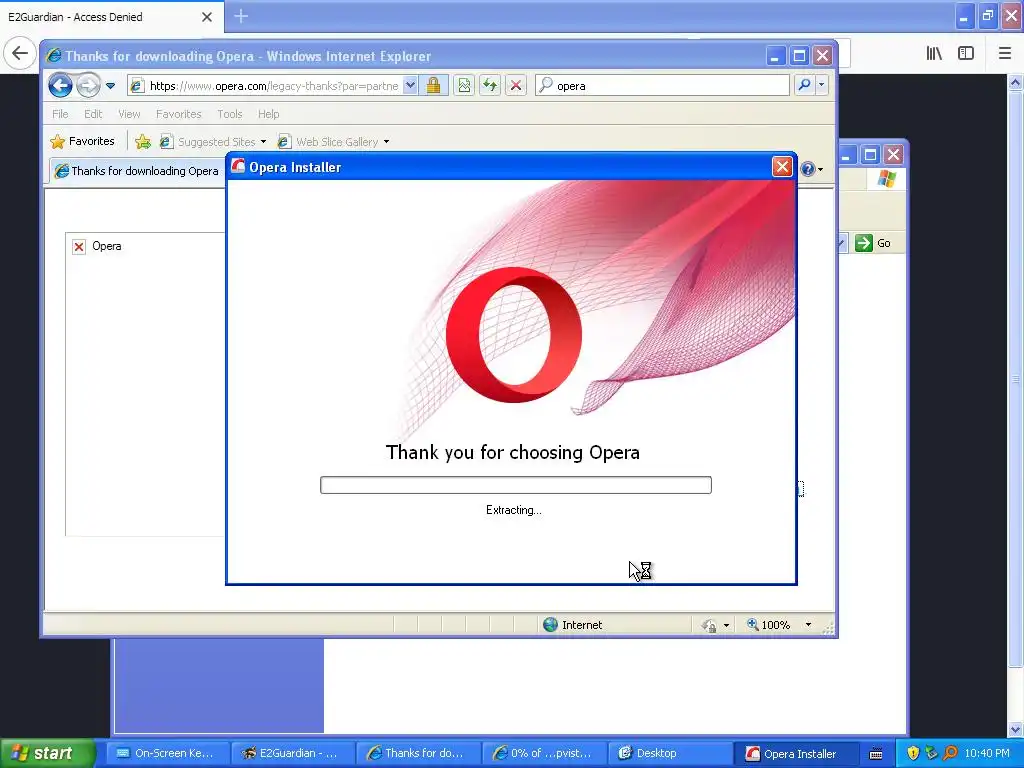Click the Opera Installer extraction progress bar
This screenshot has height=768, width=1024.
(516, 485)
